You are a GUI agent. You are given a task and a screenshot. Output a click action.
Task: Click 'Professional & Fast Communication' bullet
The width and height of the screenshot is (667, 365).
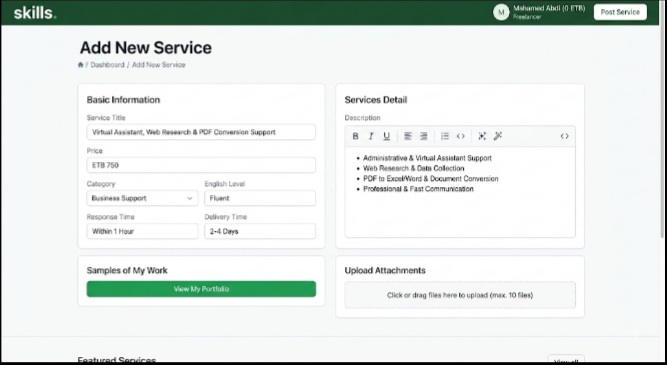click(418, 189)
